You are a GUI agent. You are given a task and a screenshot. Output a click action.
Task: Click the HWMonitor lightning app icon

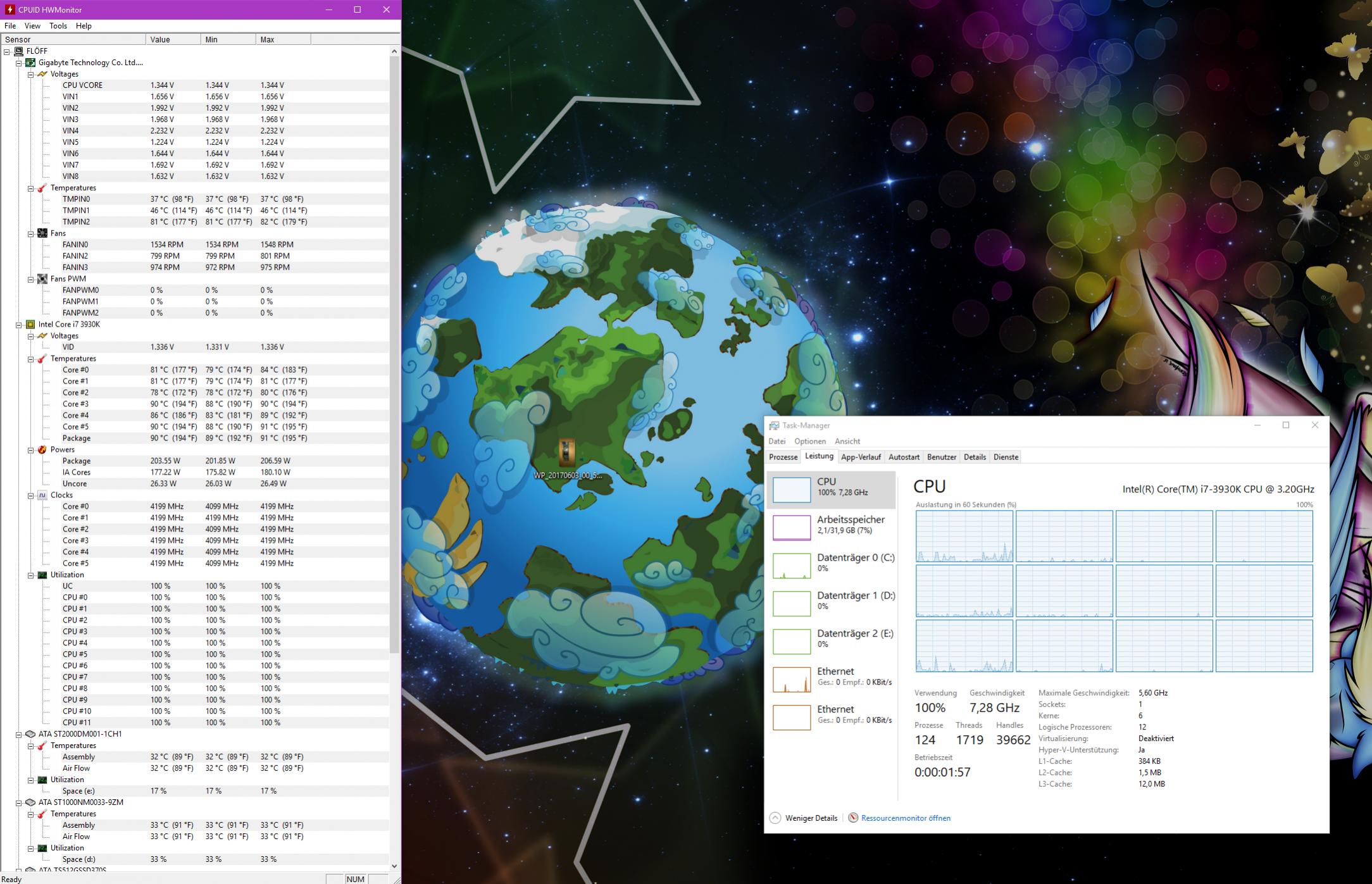[x=9, y=9]
